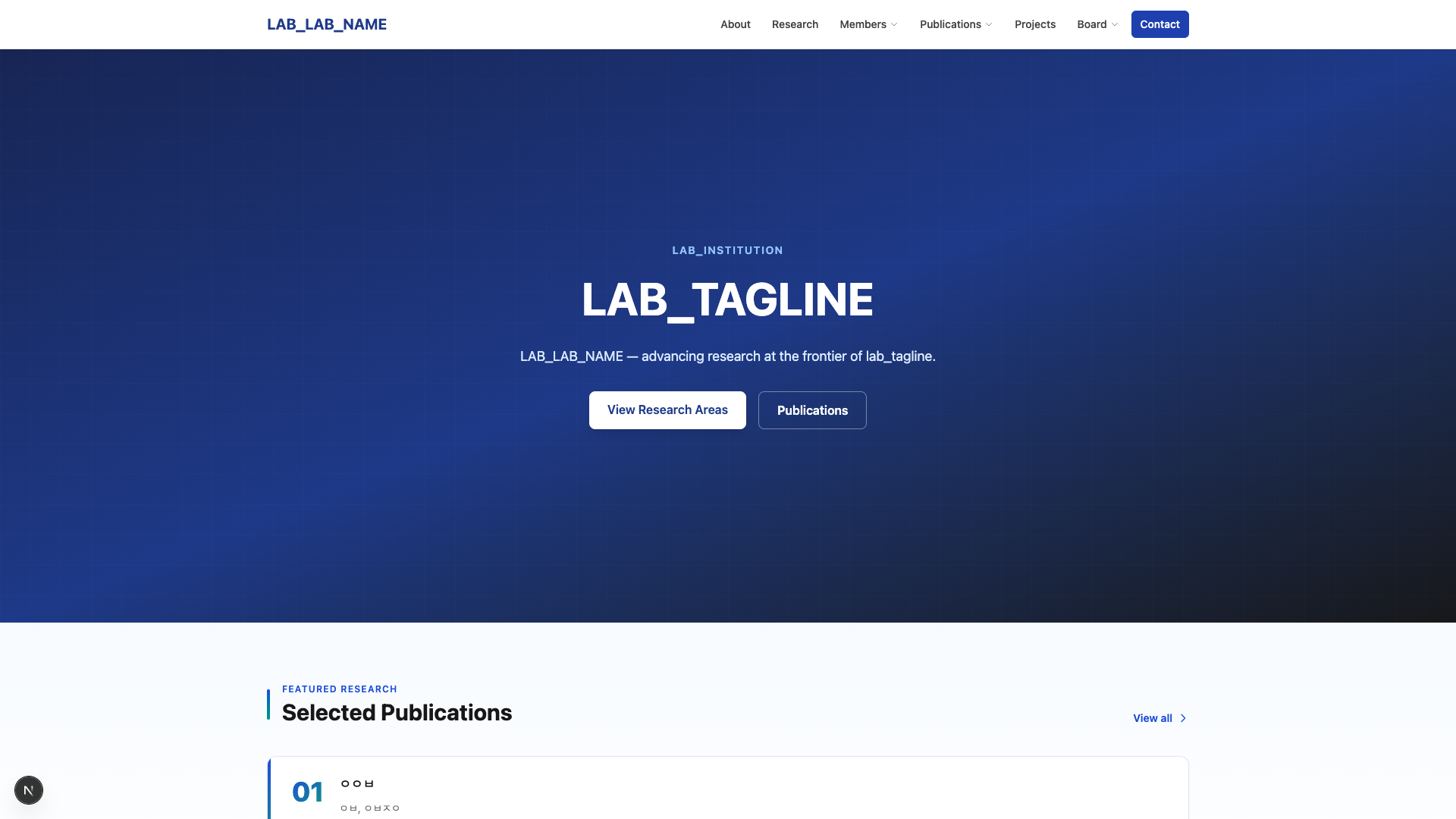This screenshot has width=1456, height=819.
Task: Select Projects in the top navigation
Action: coord(1034,24)
